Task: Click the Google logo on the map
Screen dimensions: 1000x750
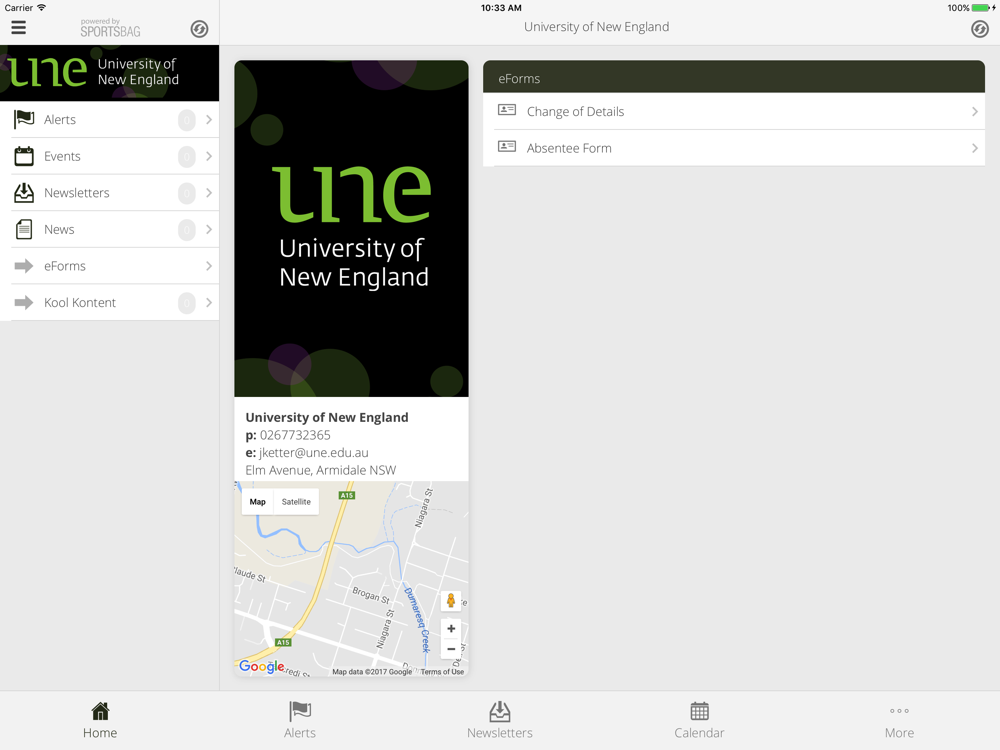Action: (261, 666)
